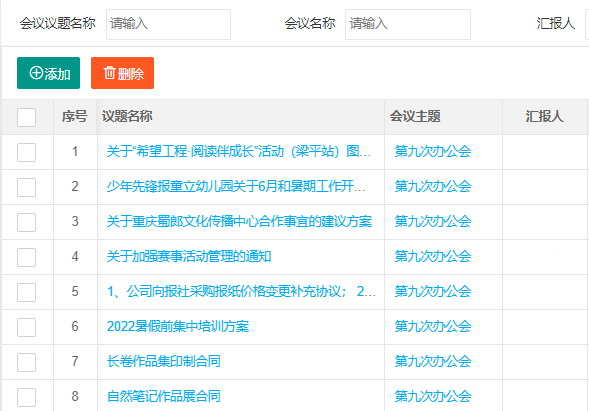Click the trash icon on 删除 button
Screen dimensions: 589x411
[x=109, y=73]
